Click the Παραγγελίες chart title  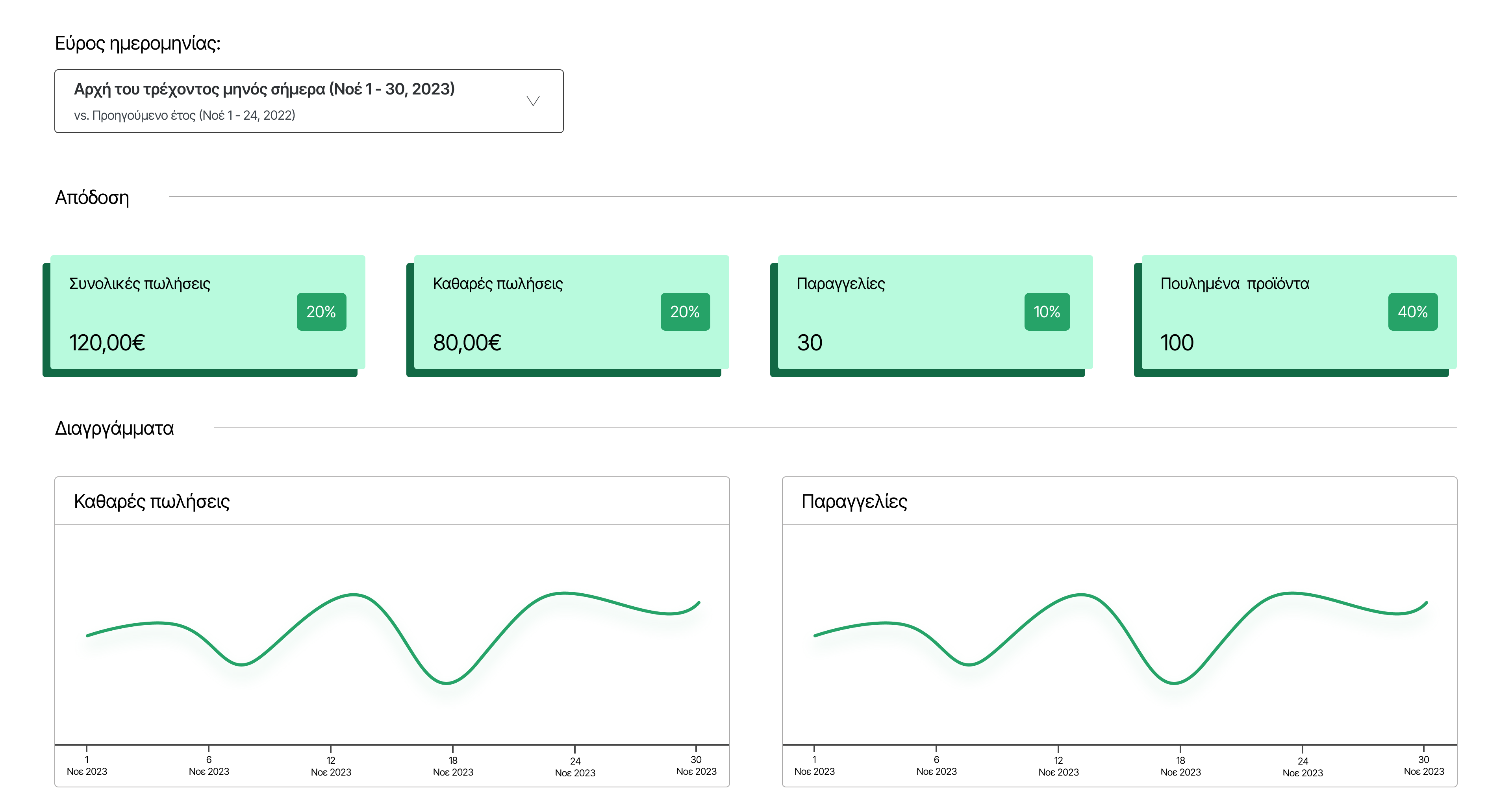click(854, 501)
